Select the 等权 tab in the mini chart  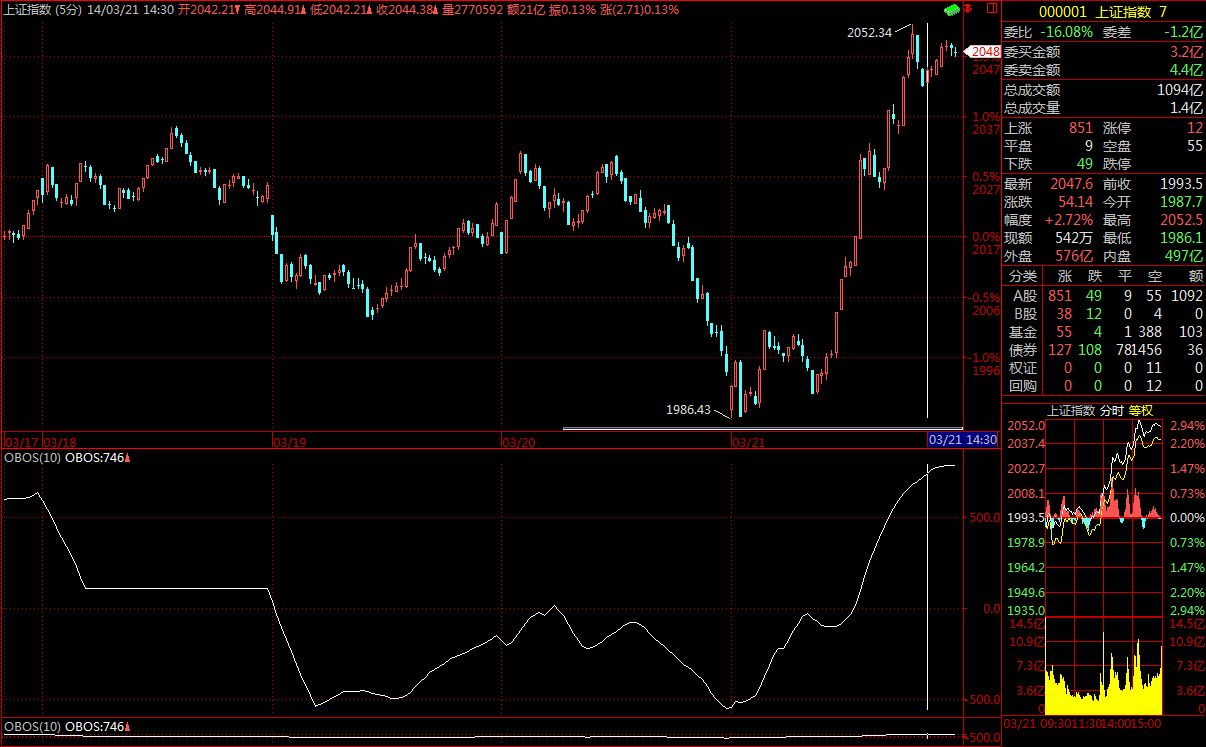click(1141, 410)
